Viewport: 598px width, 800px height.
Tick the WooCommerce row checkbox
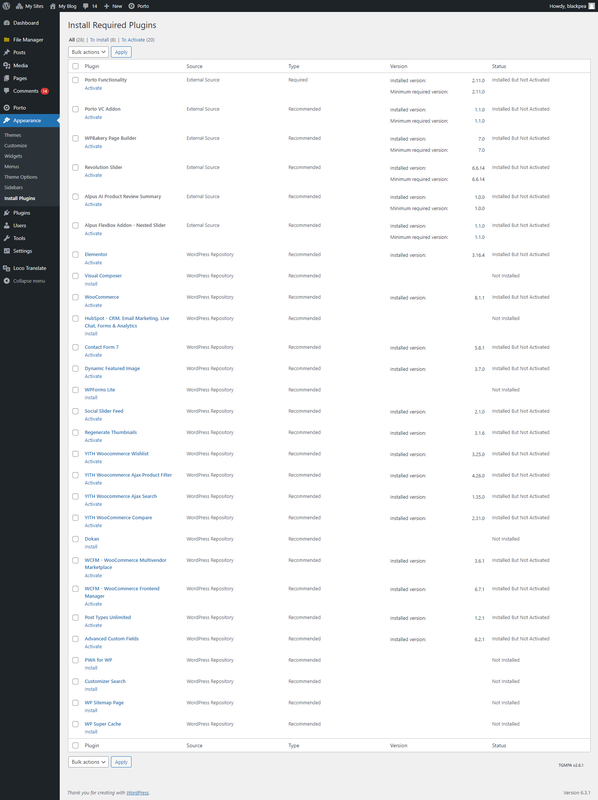76,297
